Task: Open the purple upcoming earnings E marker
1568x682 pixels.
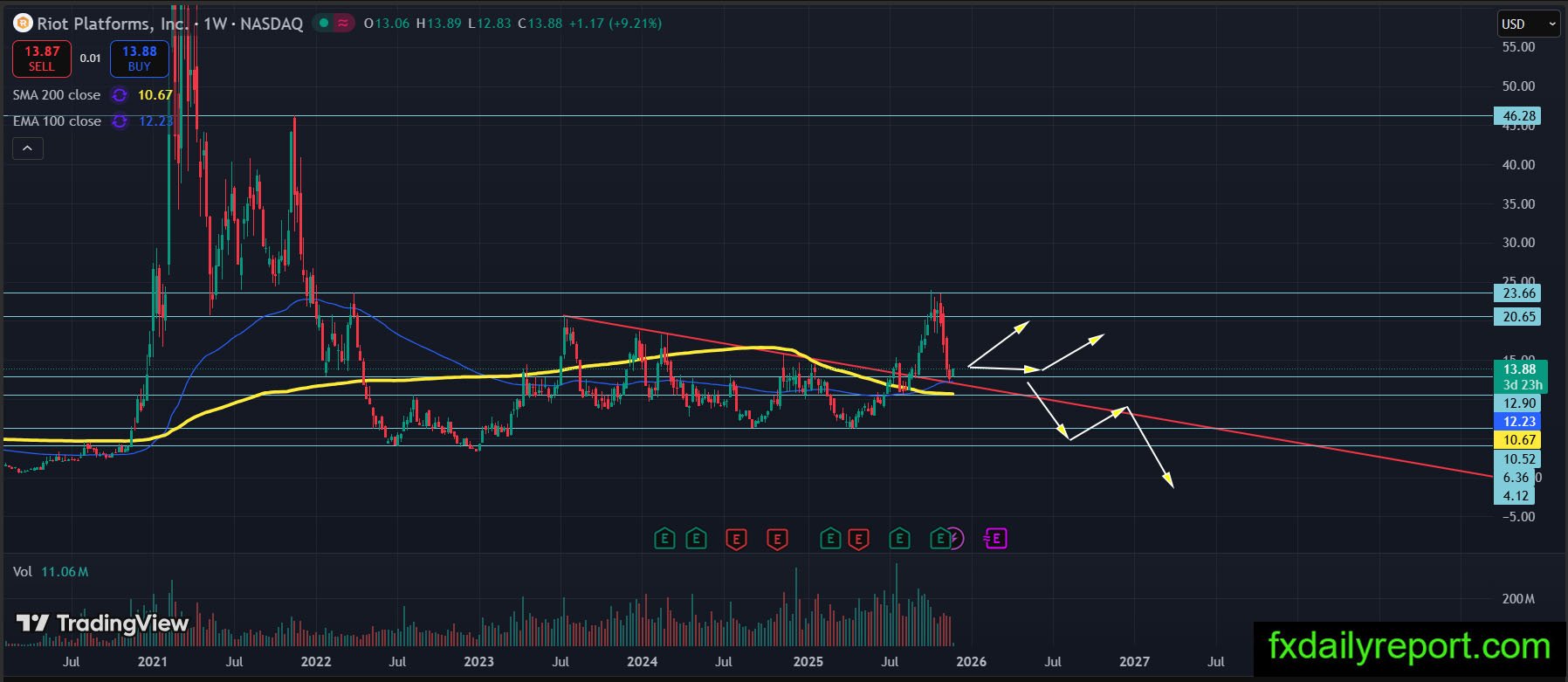Action: (x=996, y=539)
